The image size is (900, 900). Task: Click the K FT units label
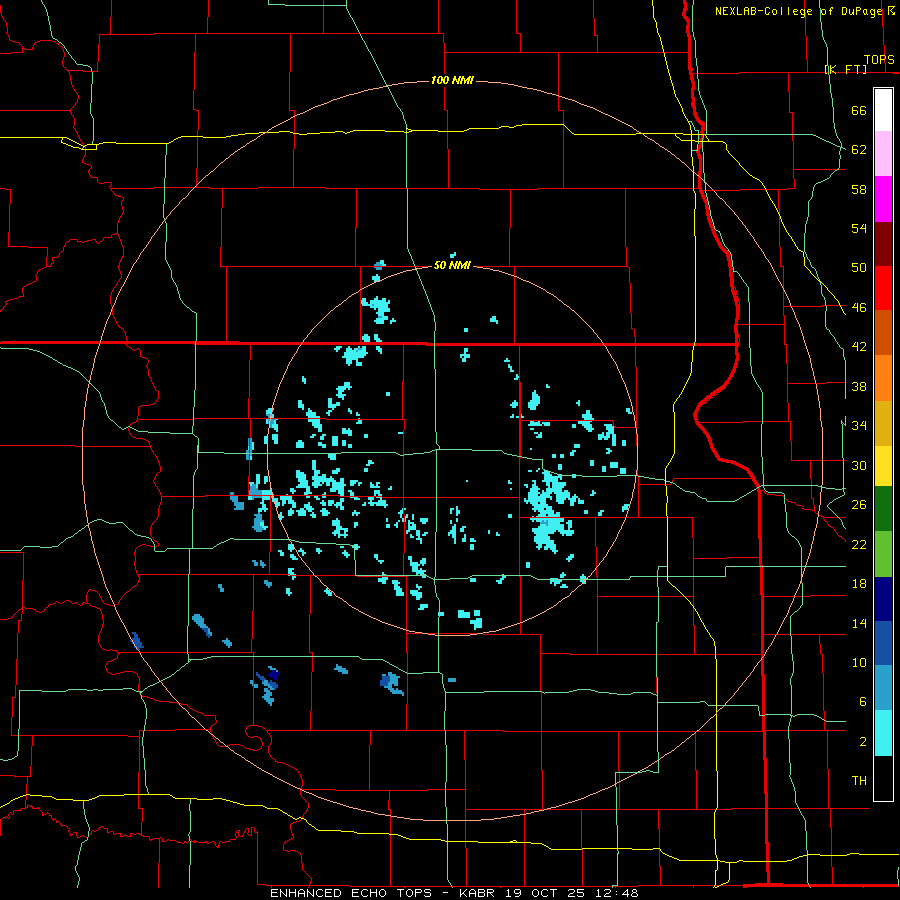click(845, 69)
